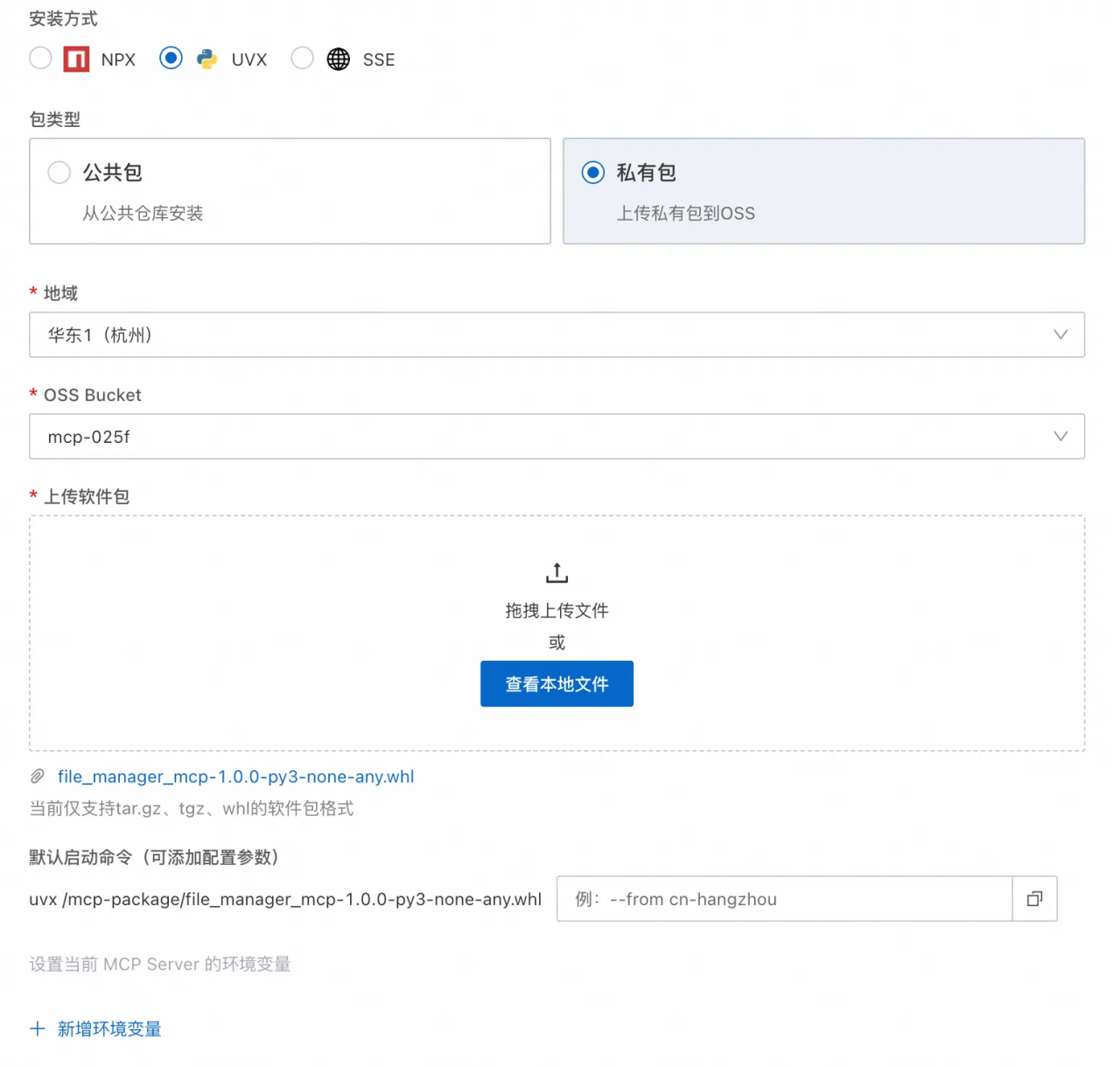Select the UVX install method radio button

[171, 59]
